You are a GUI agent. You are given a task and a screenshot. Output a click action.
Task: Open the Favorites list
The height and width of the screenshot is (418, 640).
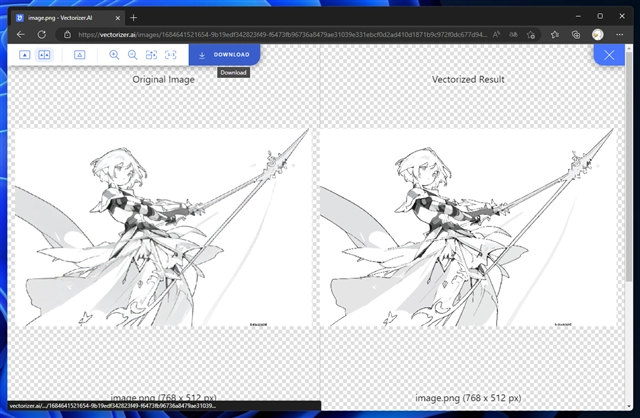point(555,35)
